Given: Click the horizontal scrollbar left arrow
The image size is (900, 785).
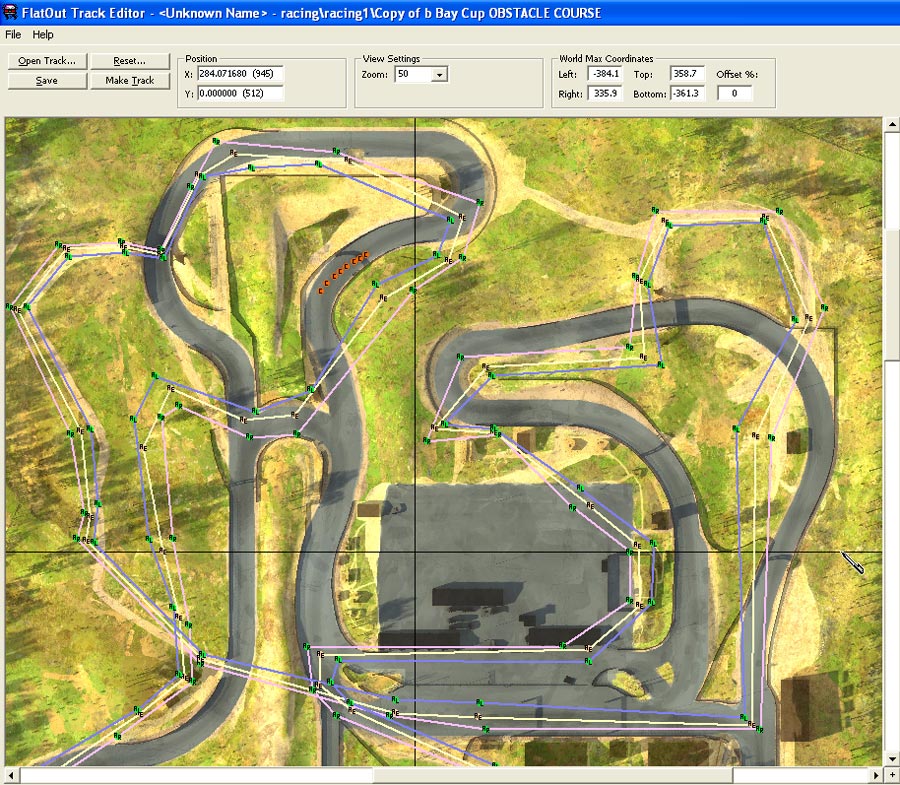Looking at the screenshot, I should 11,775.
